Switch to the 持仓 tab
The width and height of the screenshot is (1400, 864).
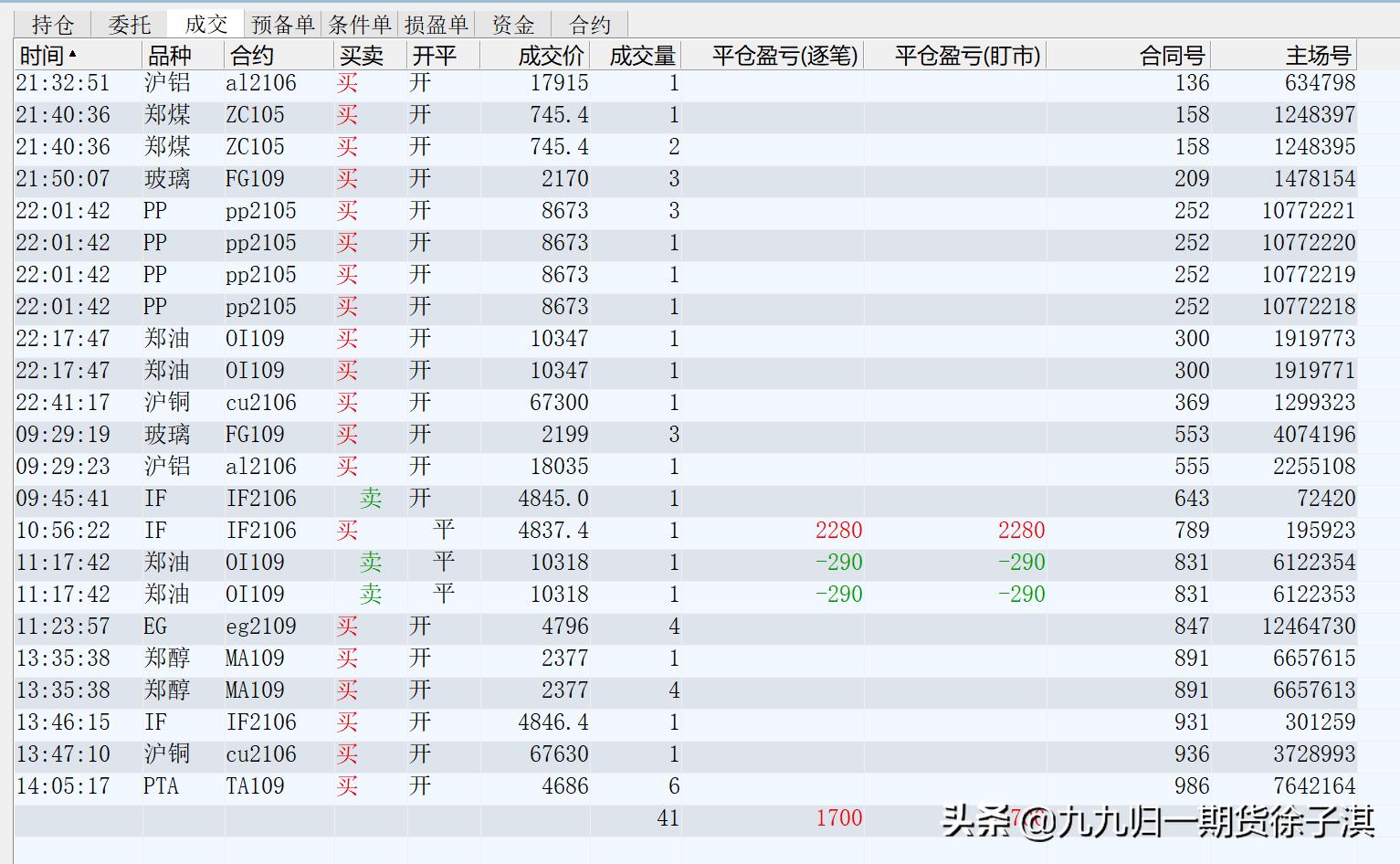point(52,23)
